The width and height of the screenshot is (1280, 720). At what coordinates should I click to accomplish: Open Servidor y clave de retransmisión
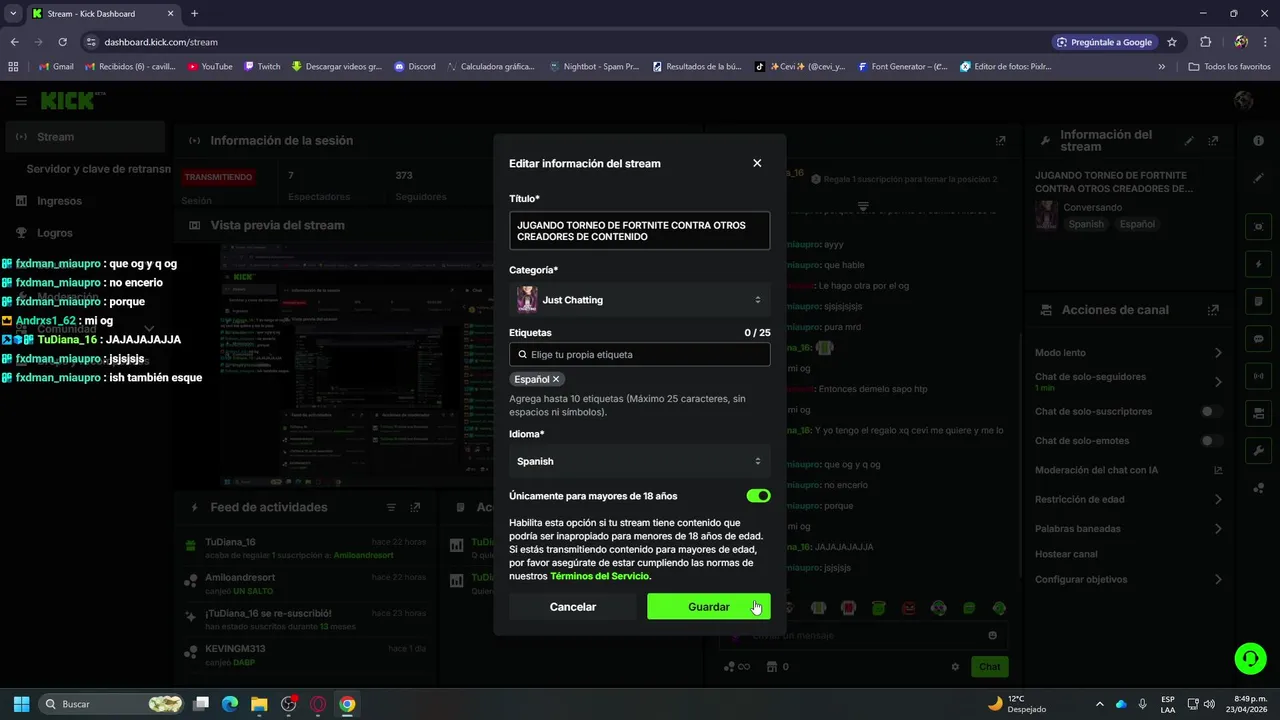click(98, 169)
